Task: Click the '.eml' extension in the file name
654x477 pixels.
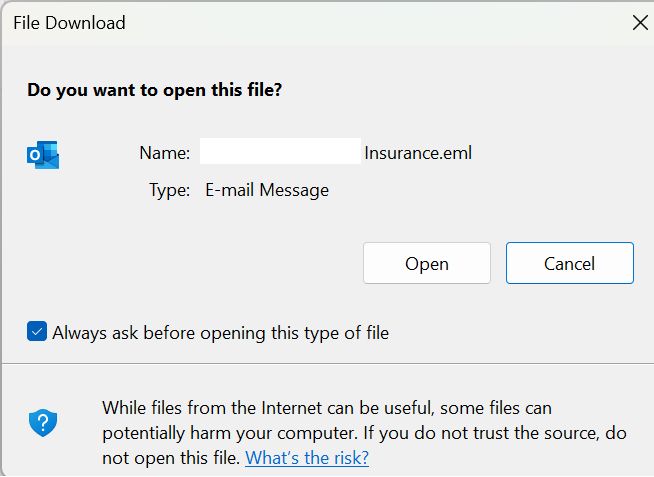Action: tap(455, 153)
